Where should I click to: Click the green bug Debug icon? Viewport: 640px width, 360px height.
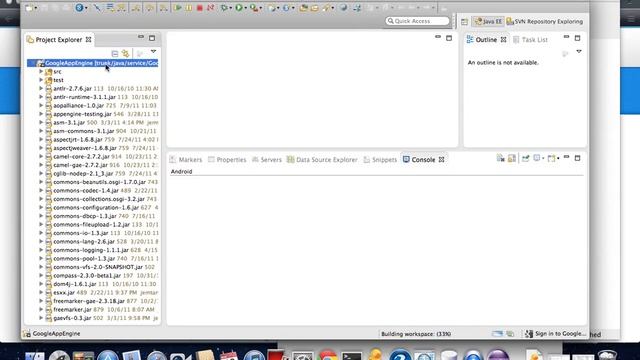coord(224,8)
